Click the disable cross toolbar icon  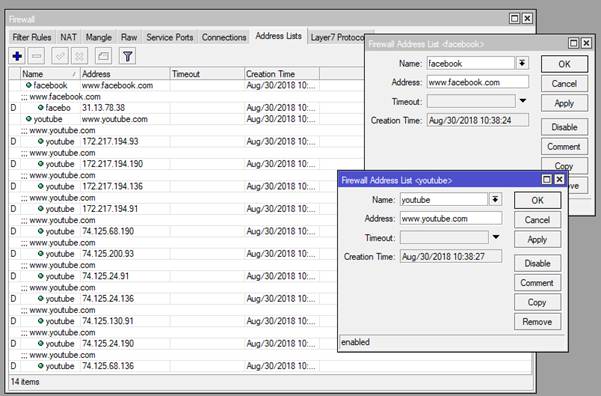tap(79, 56)
